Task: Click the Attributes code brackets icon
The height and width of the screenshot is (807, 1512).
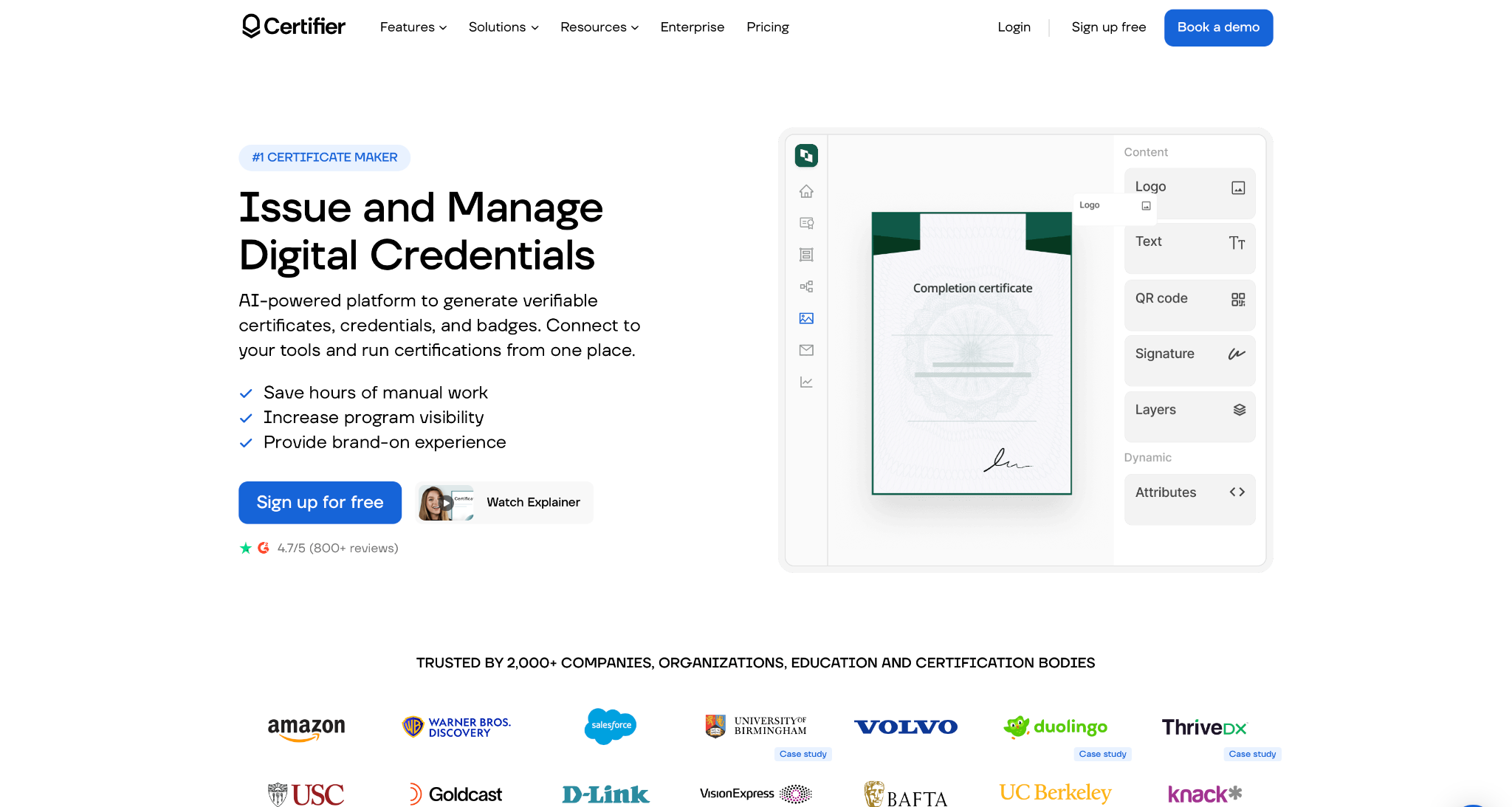Action: point(1237,492)
